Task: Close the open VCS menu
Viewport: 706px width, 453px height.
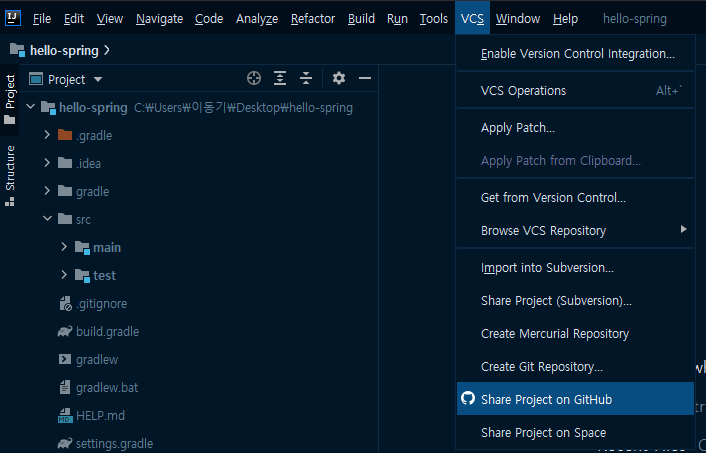Action: [x=472, y=18]
